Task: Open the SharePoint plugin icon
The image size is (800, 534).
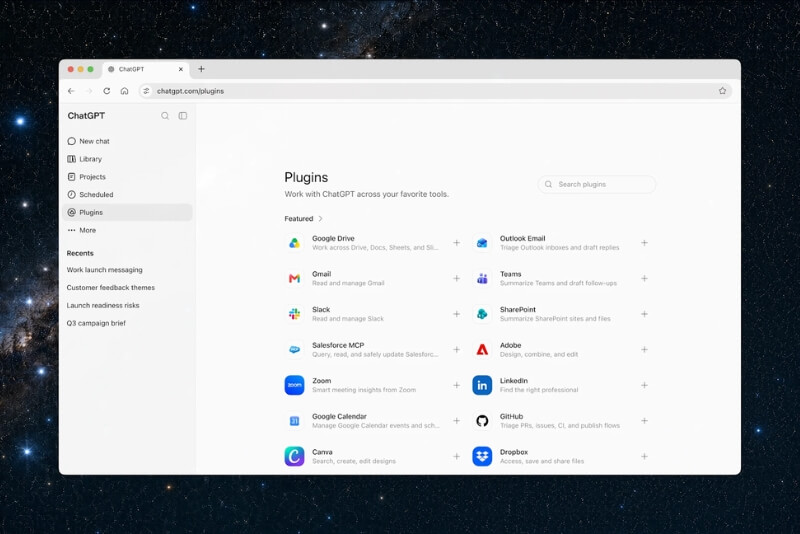Action: coord(482,314)
